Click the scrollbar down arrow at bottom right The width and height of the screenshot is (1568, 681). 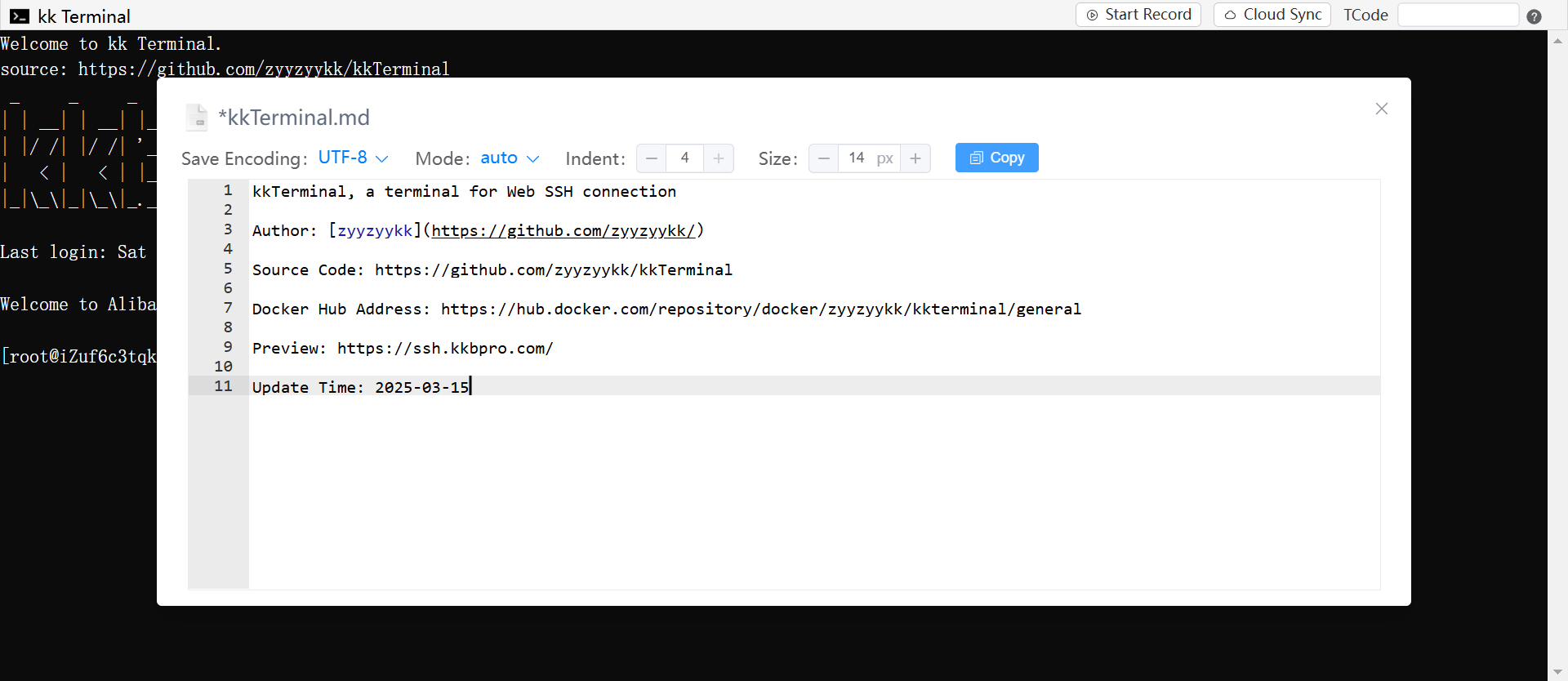tap(1557, 672)
